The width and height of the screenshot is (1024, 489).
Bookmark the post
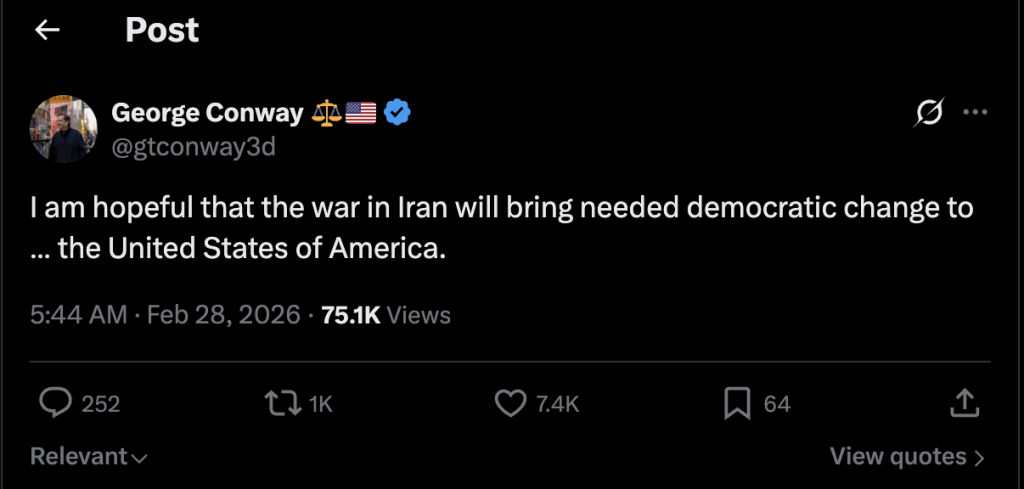737,403
